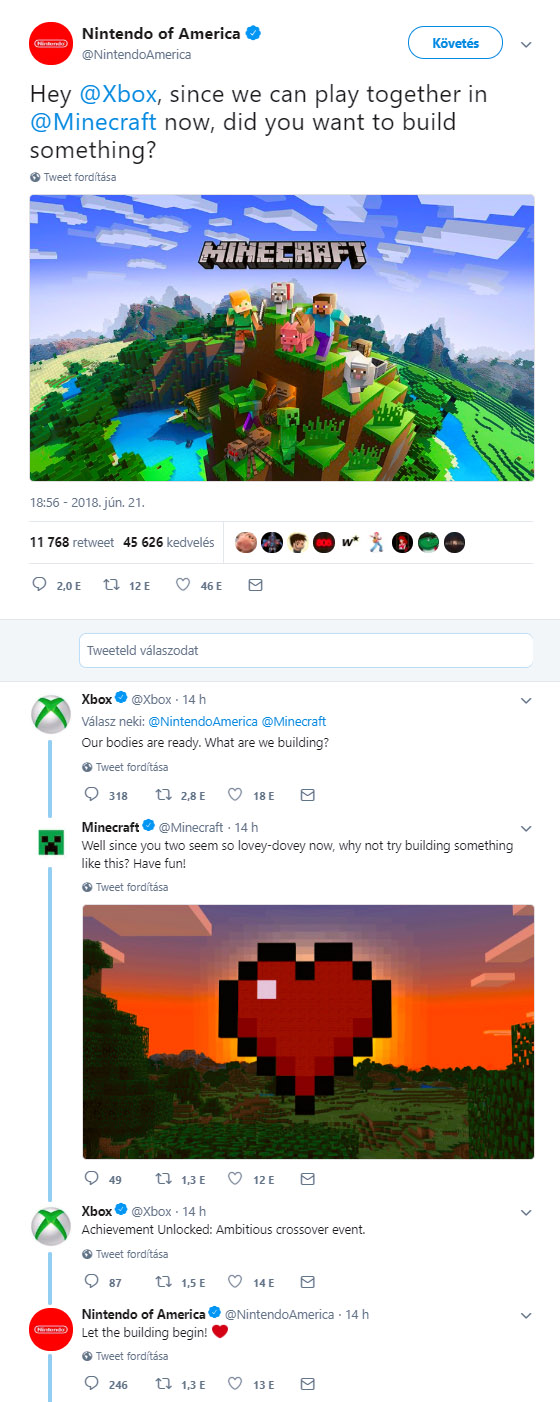560x1402 pixels.
Task: Retweet the main Nintendo of America tweet
Action: pos(111,585)
